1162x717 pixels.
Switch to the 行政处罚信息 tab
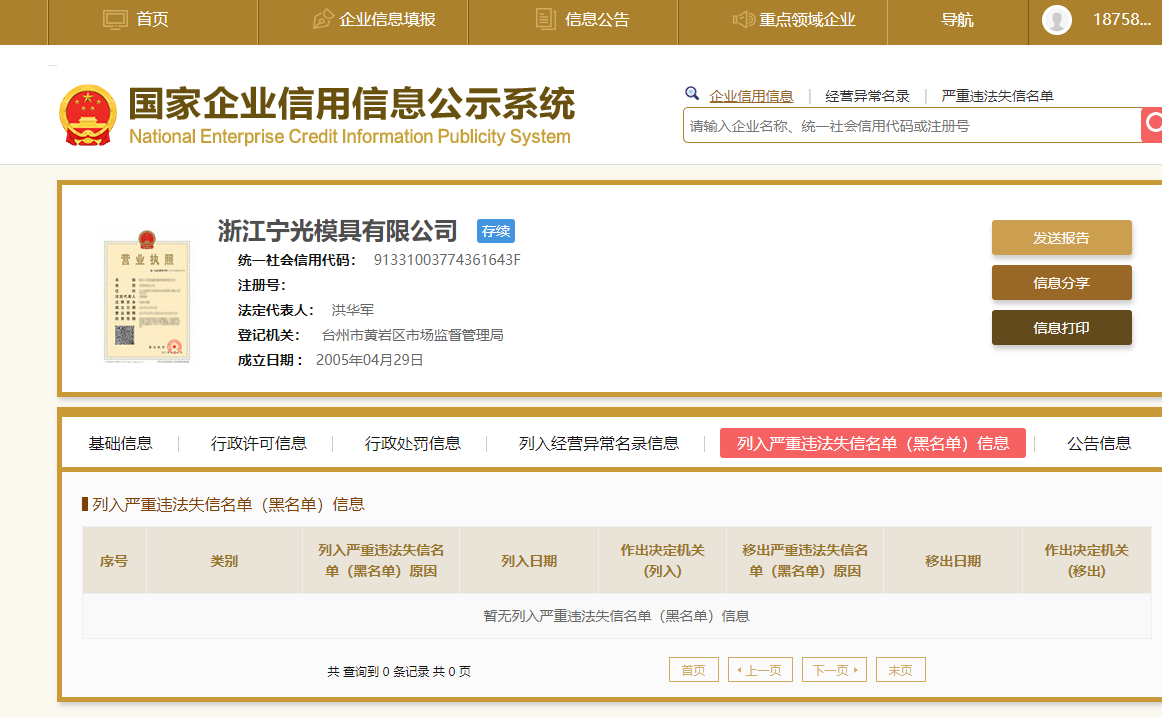(x=413, y=444)
